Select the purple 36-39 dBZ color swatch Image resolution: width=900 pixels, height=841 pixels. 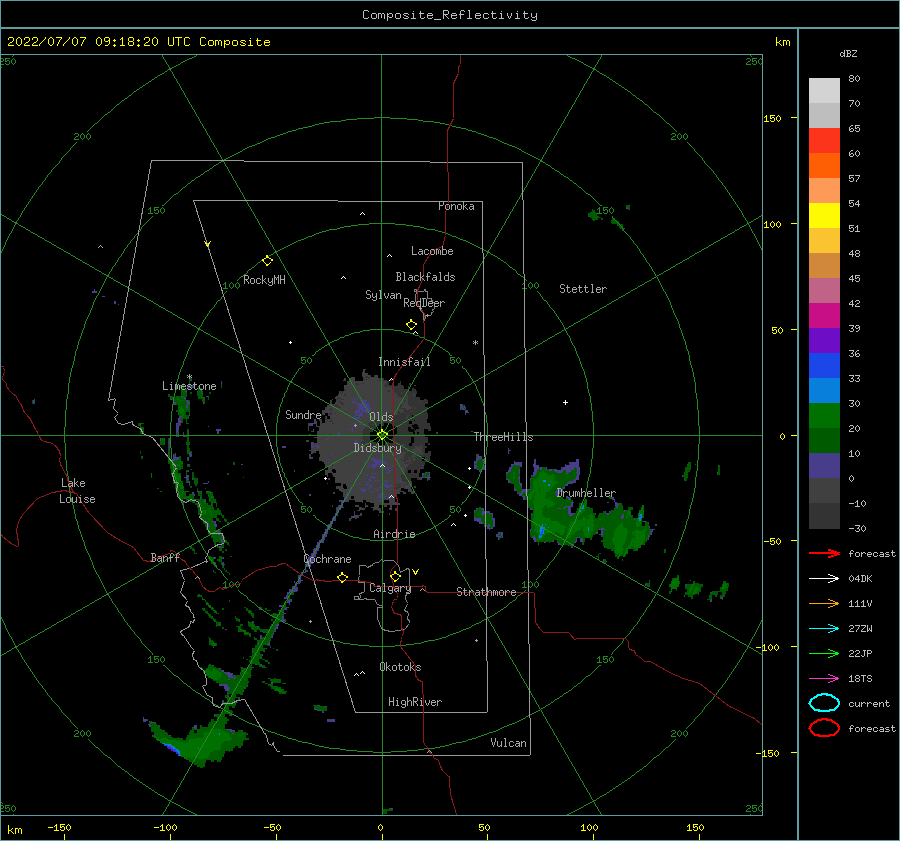tap(824, 340)
